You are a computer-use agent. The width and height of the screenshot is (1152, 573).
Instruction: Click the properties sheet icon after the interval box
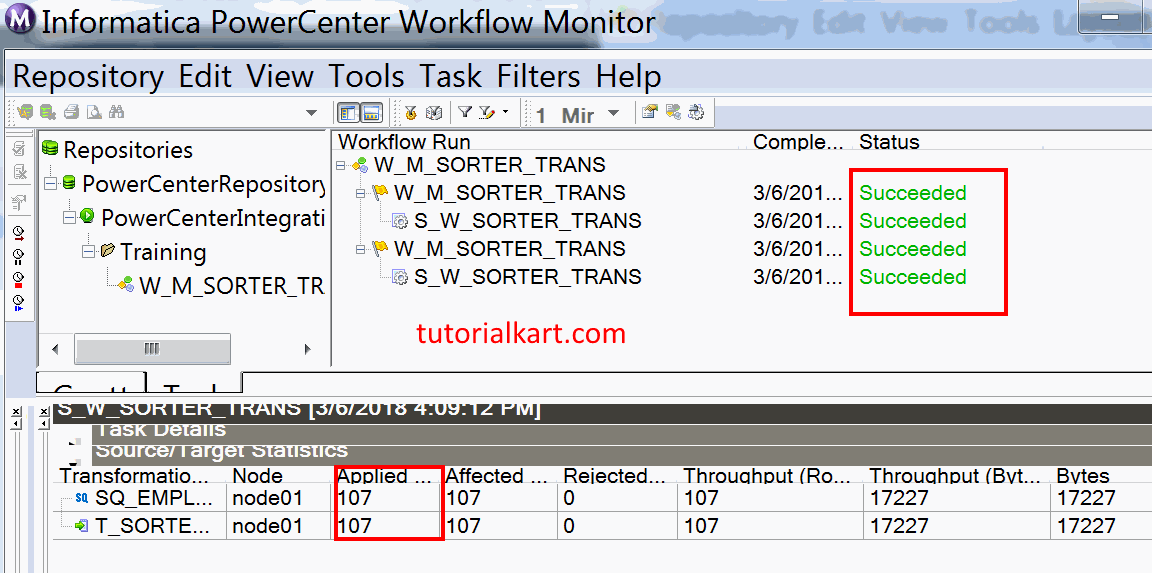point(649,112)
